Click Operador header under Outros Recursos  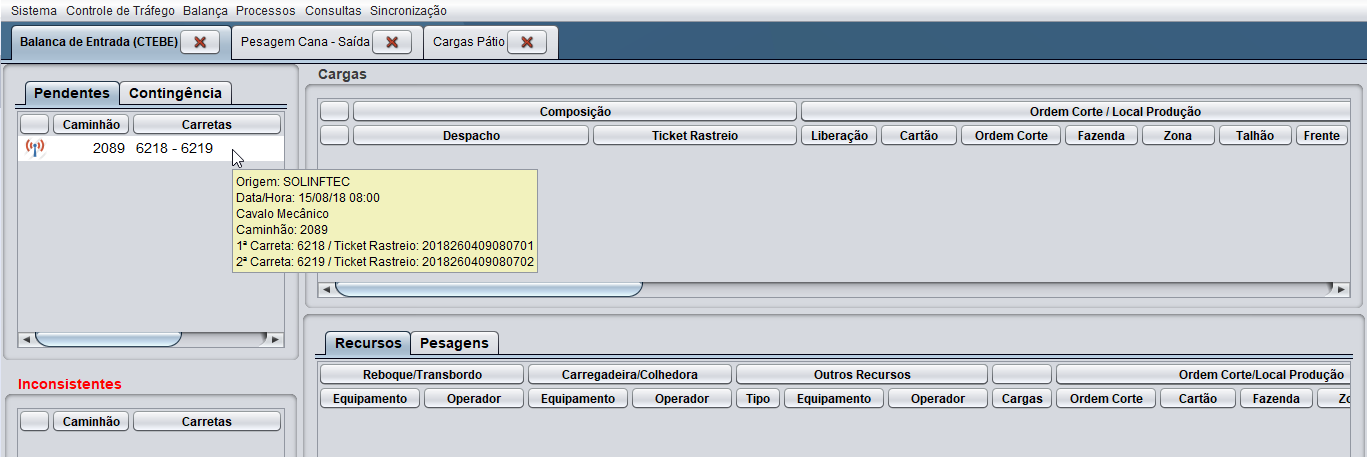click(x=936, y=398)
